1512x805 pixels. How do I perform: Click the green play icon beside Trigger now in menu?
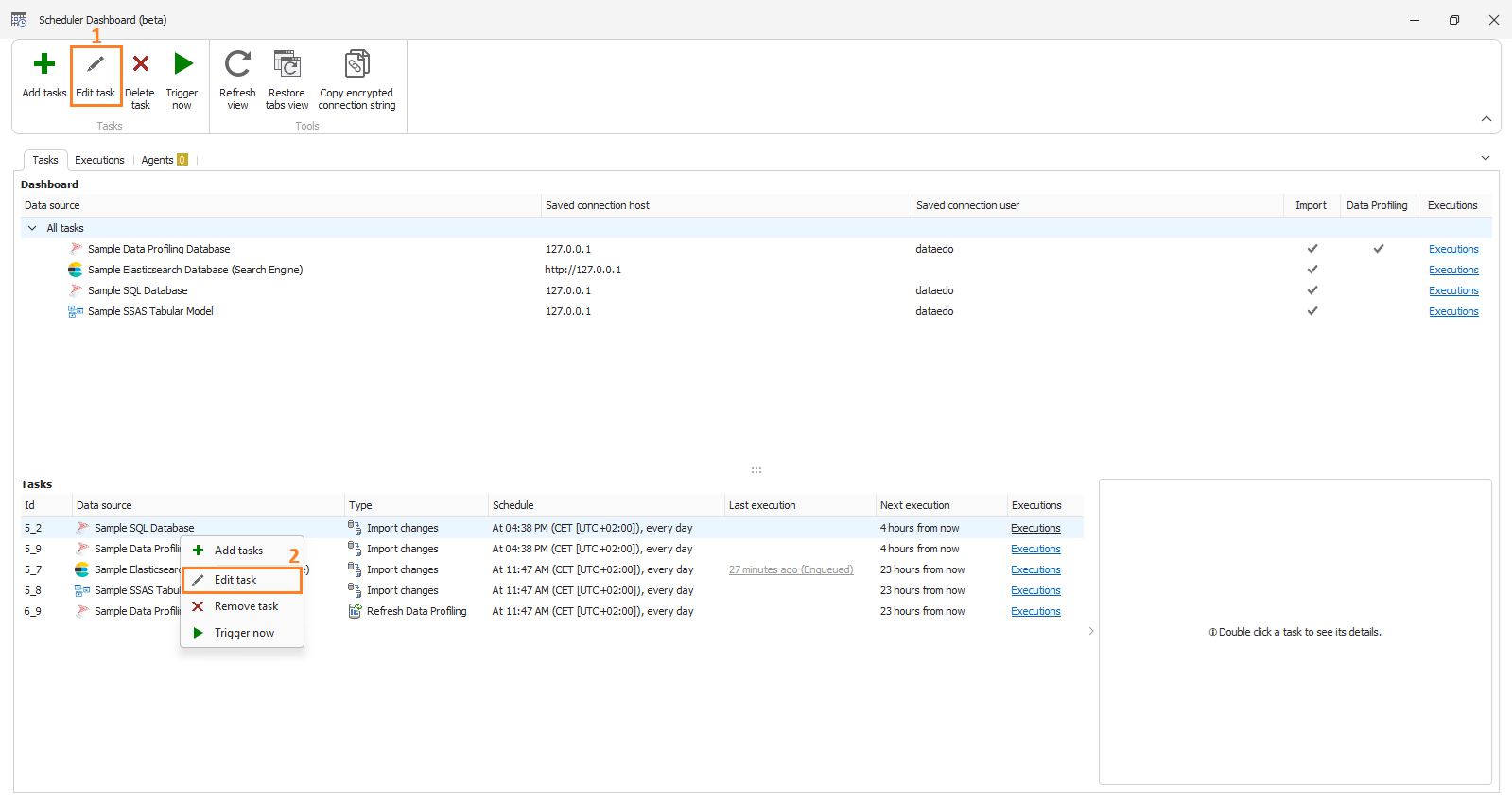pos(199,633)
